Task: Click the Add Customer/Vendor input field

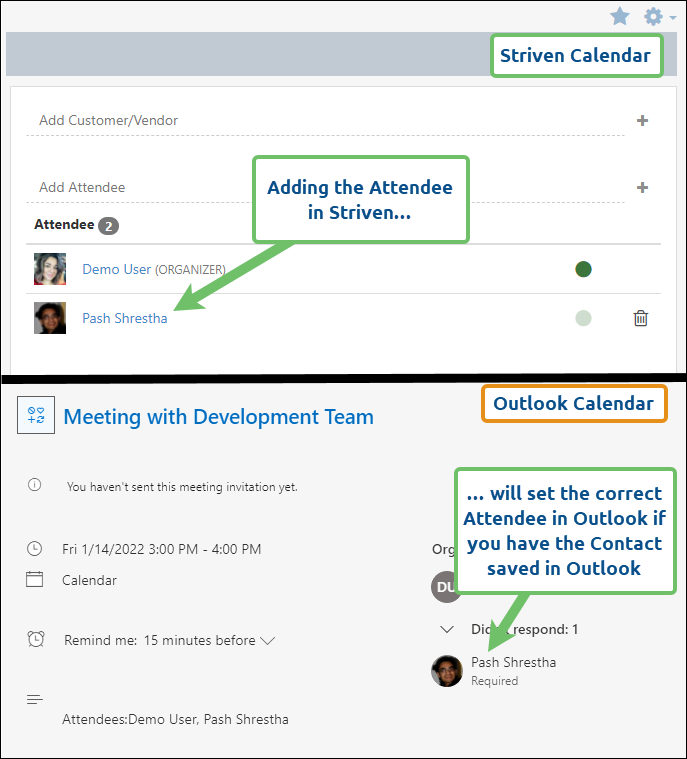Action: (325, 121)
